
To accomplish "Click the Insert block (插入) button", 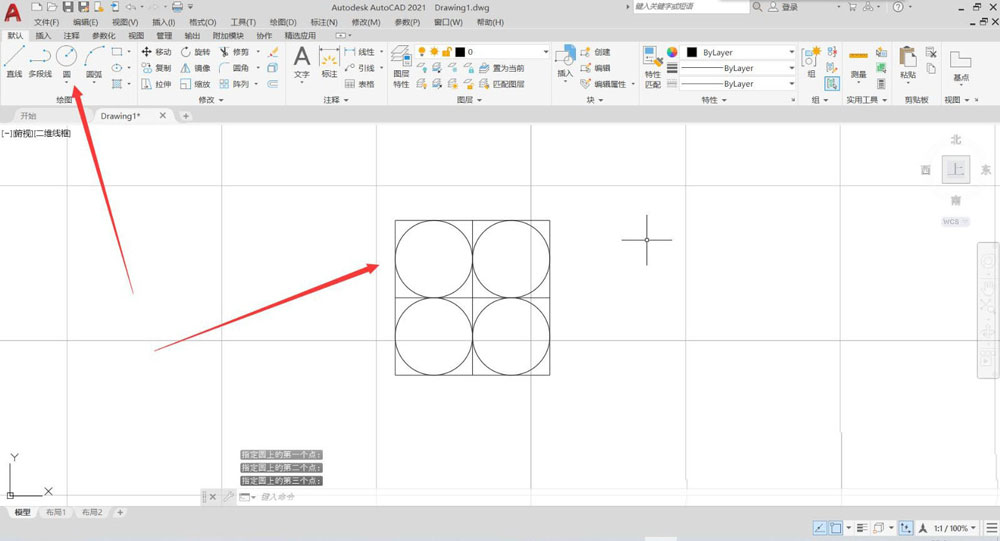I will coord(565,62).
